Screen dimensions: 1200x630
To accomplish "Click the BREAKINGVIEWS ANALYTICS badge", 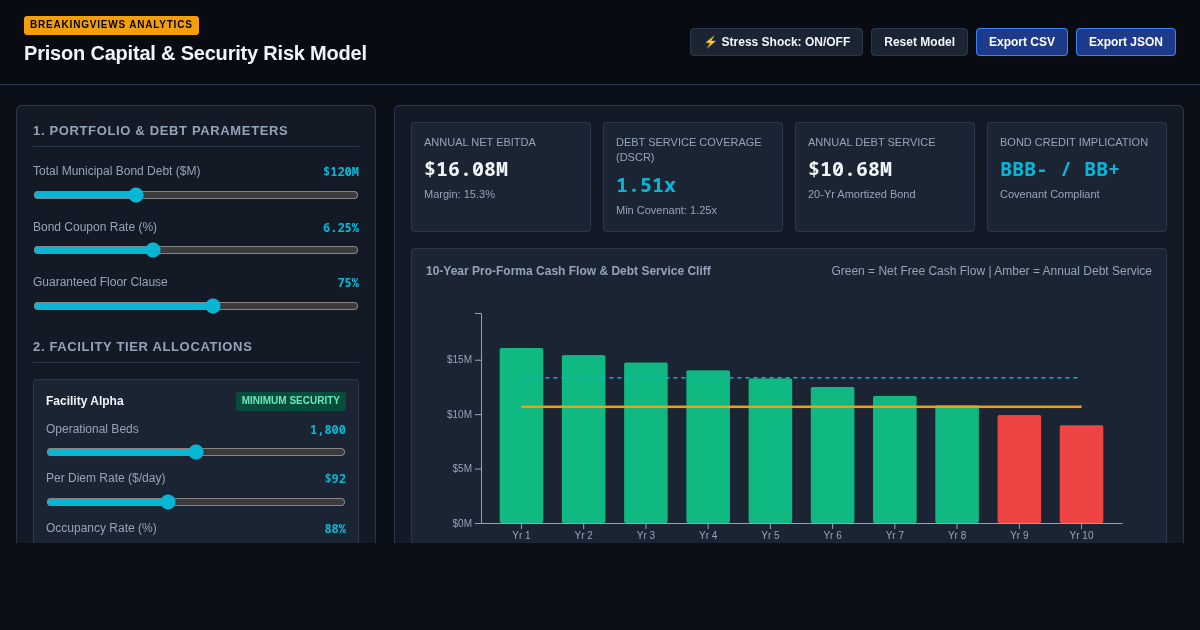I will 111,25.
